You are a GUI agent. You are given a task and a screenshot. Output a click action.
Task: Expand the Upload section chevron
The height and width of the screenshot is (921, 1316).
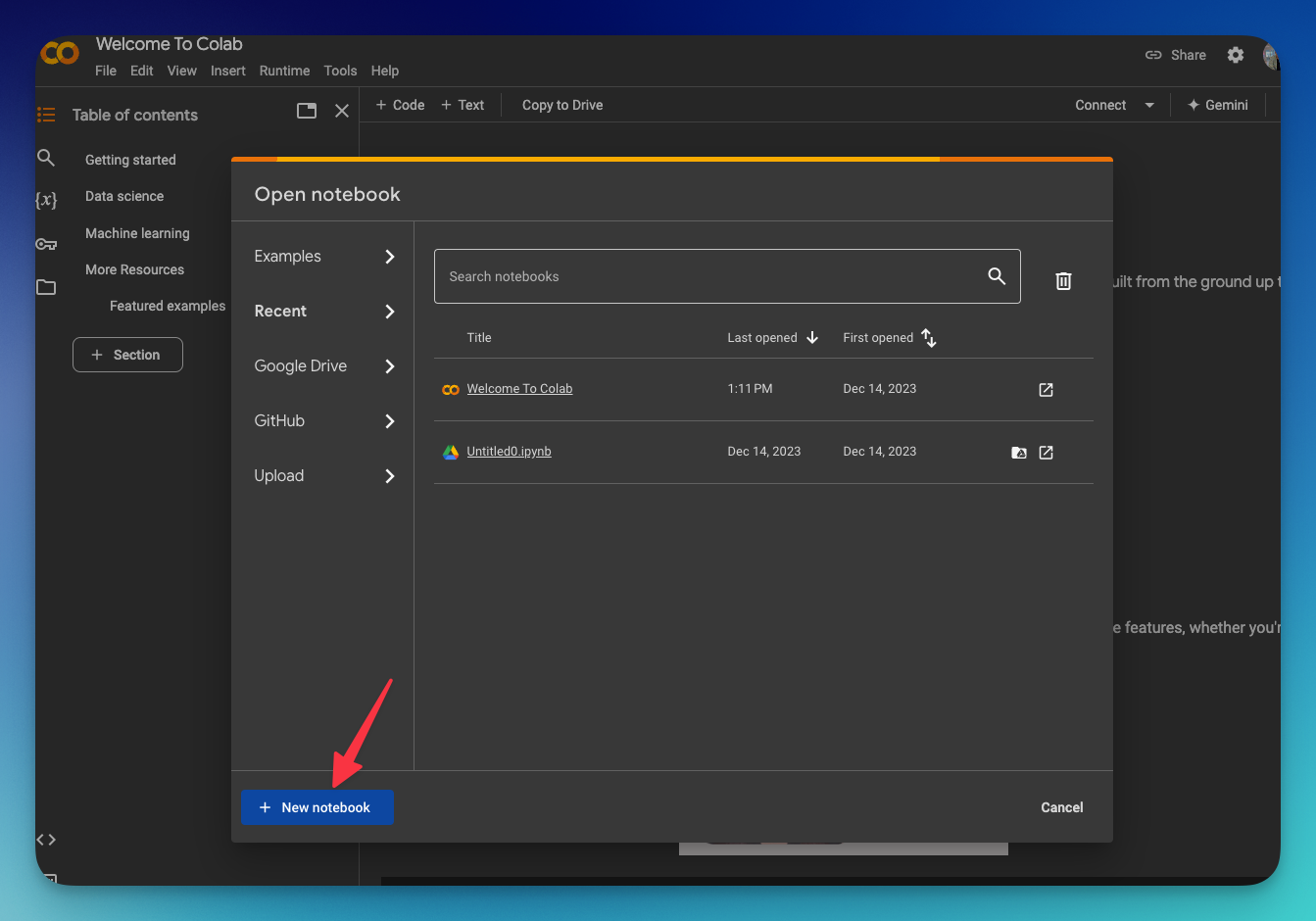[390, 476]
